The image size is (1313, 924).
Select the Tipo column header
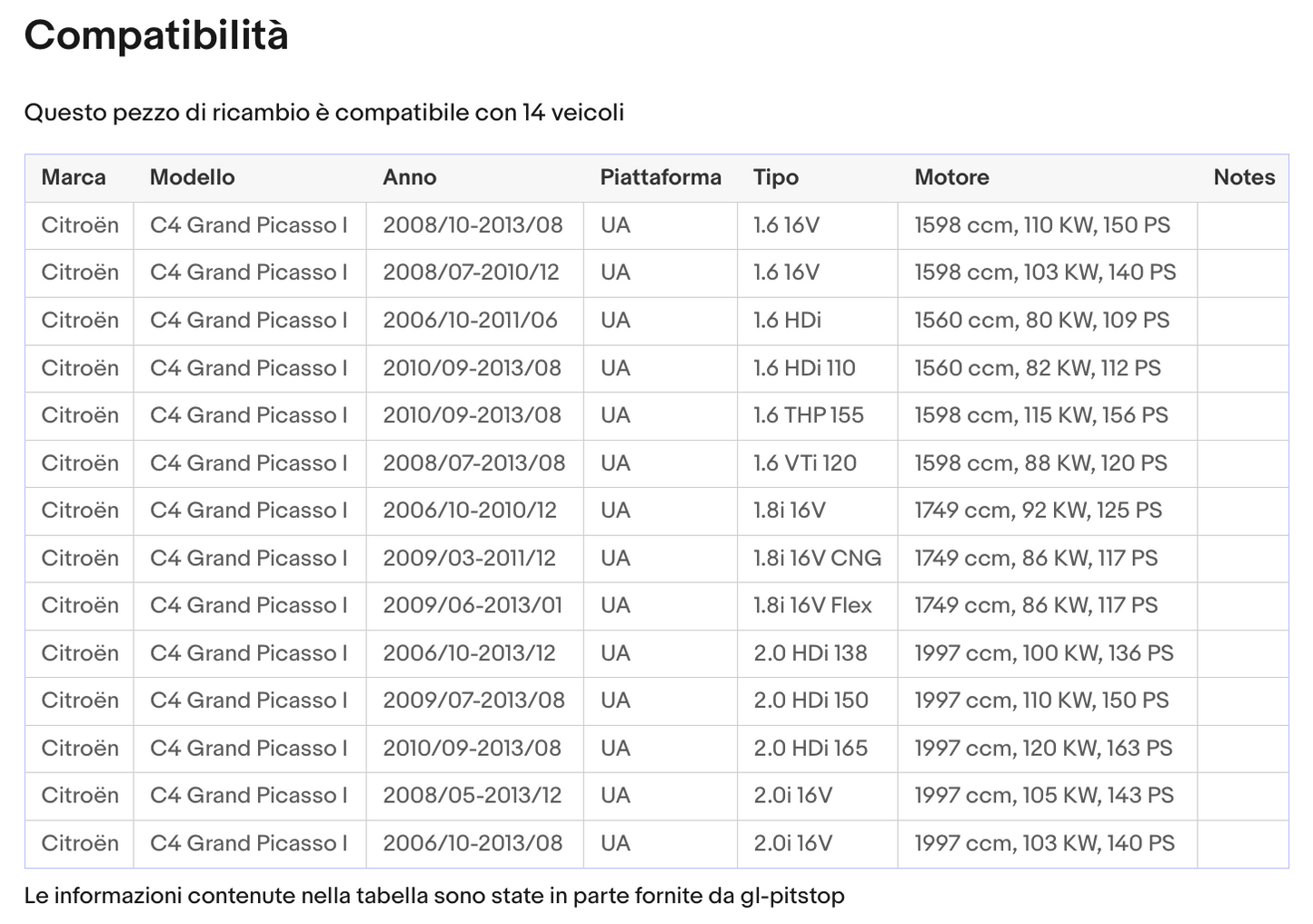[x=775, y=177]
